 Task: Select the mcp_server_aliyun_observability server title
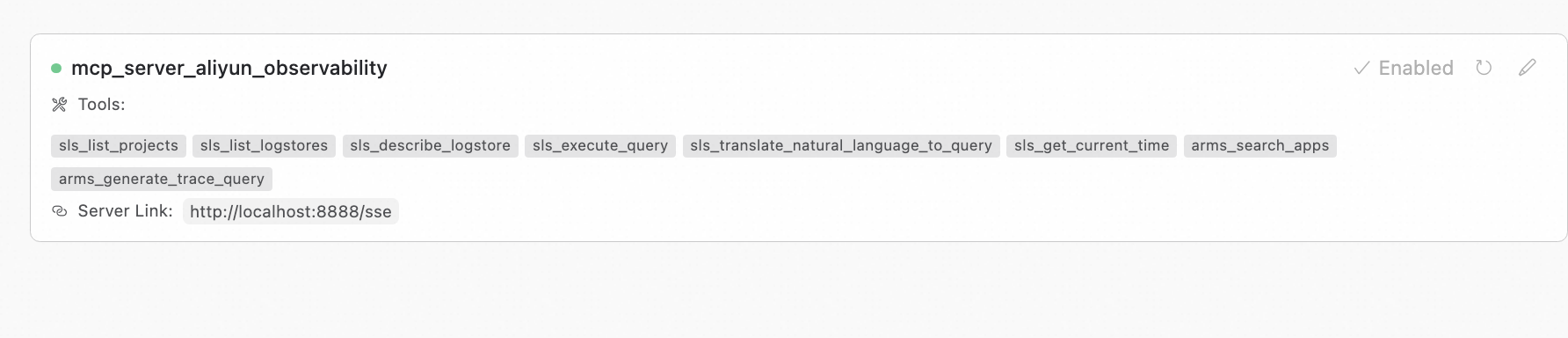click(x=229, y=68)
